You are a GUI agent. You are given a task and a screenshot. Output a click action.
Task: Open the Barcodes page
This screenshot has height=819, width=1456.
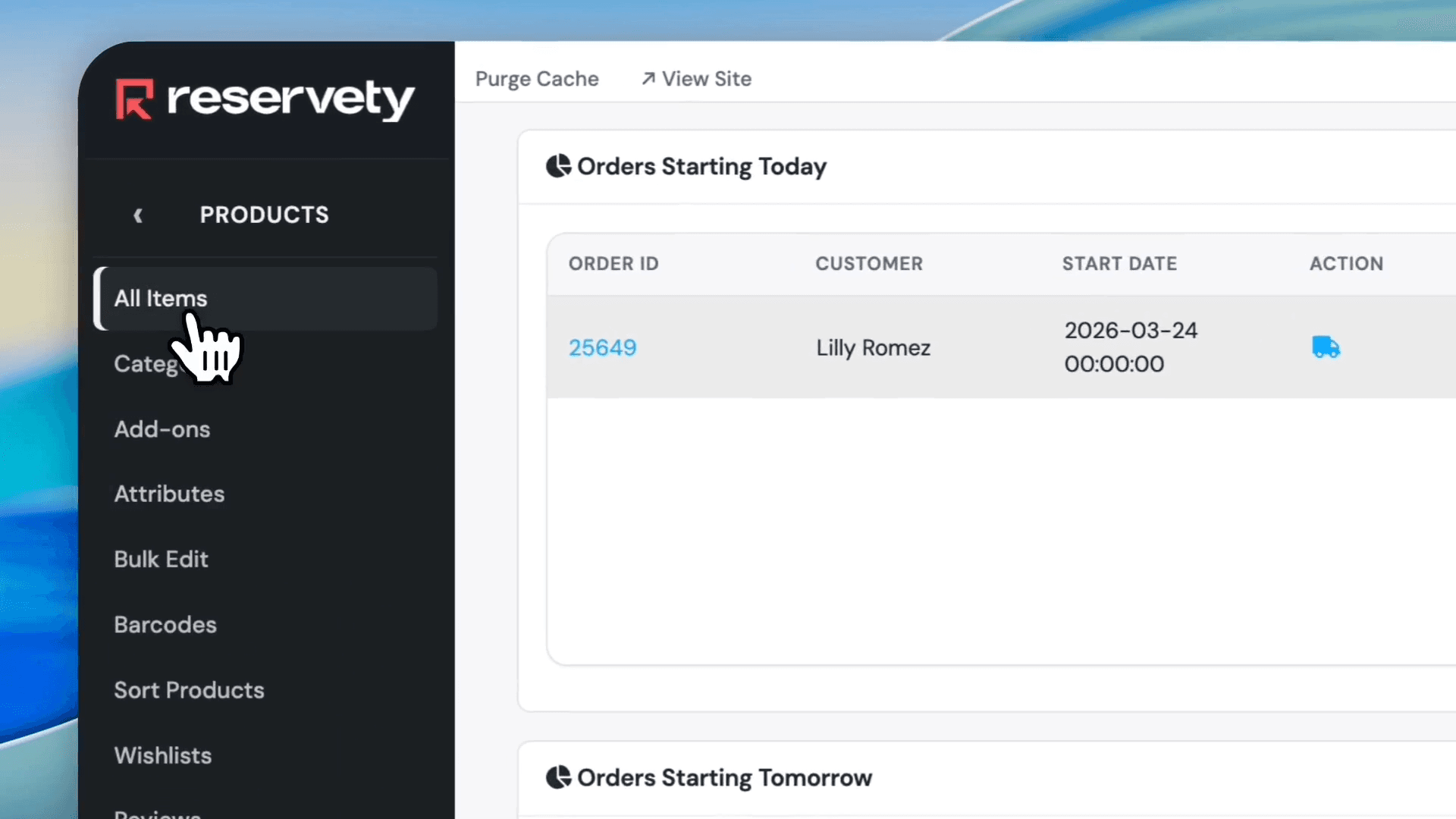point(165,624)
